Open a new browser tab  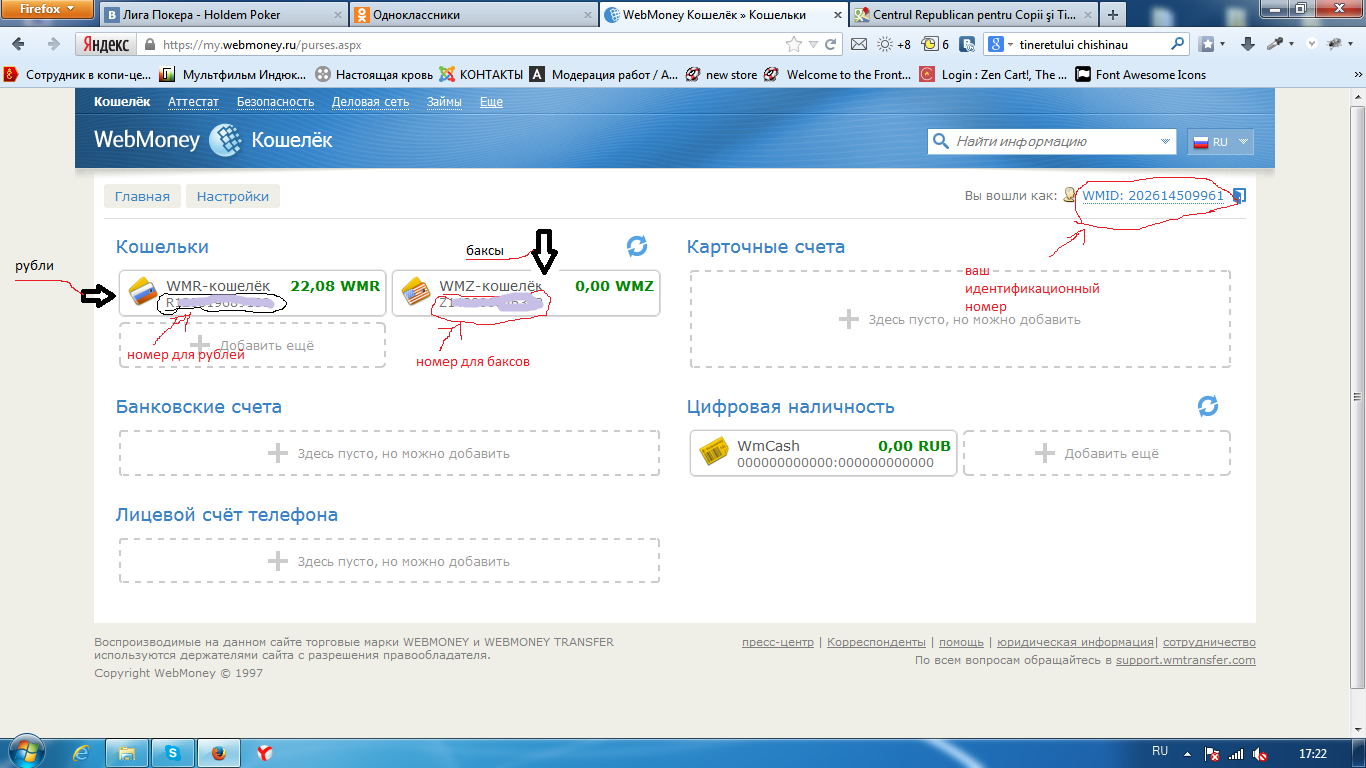[x=1112, y=15]
